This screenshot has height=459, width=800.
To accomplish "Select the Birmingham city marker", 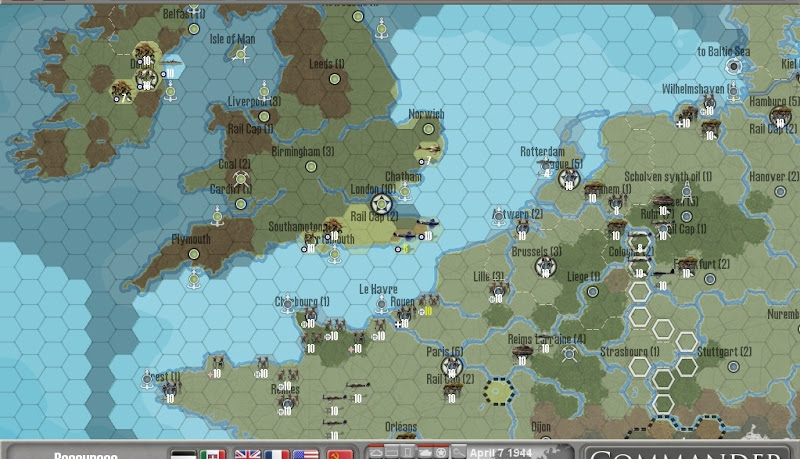I will tap(311, 166).
